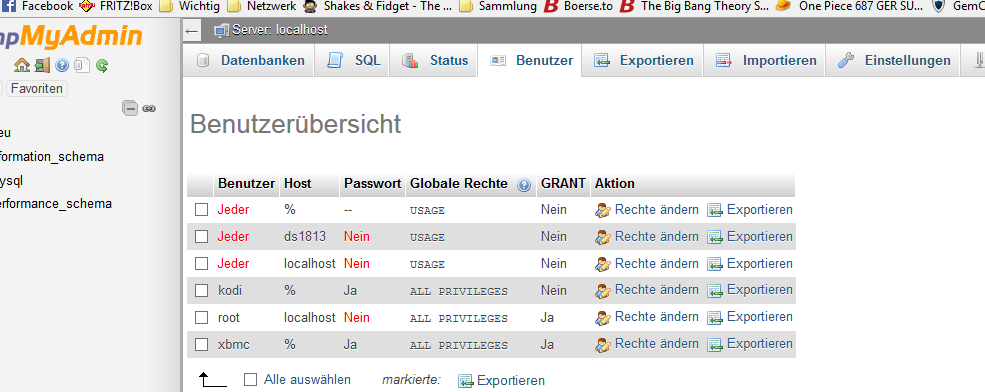
Task: Click Exportieren link for kodi row
Action: (x=750, y=290)
